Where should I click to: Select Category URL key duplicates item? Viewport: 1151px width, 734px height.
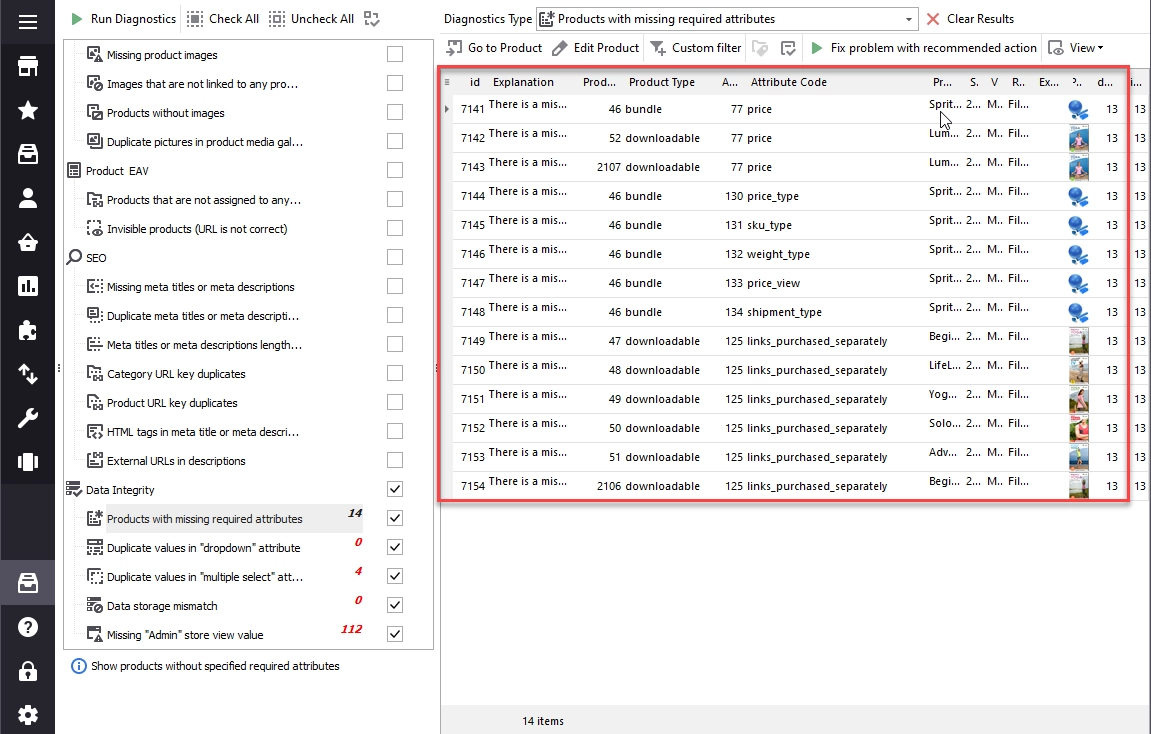[176, 374]
